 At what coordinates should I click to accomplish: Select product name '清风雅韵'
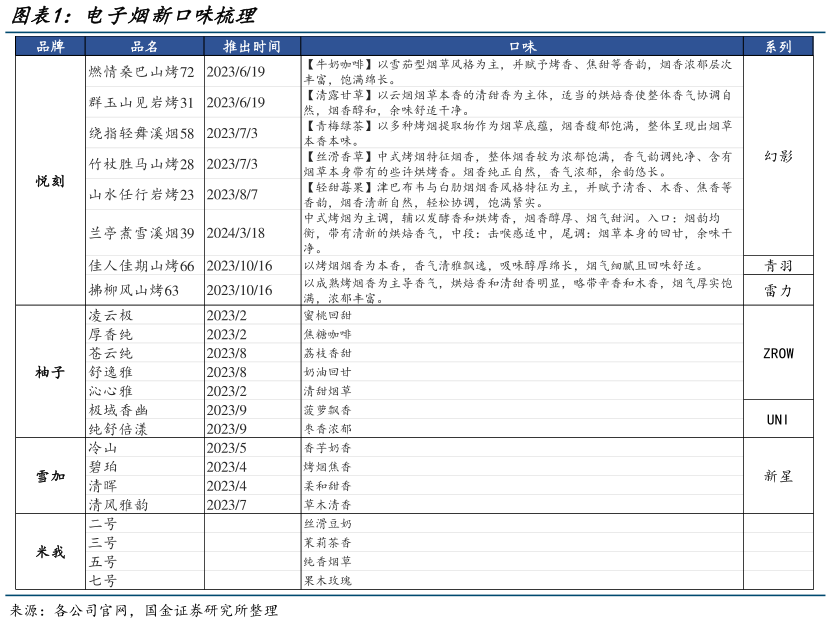(118, 505)
